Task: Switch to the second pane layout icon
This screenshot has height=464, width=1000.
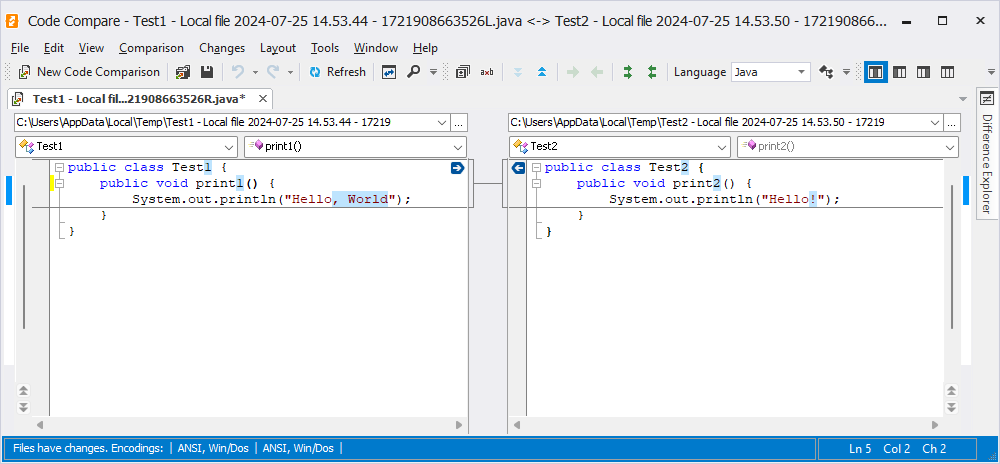Action: coord(899,72)
